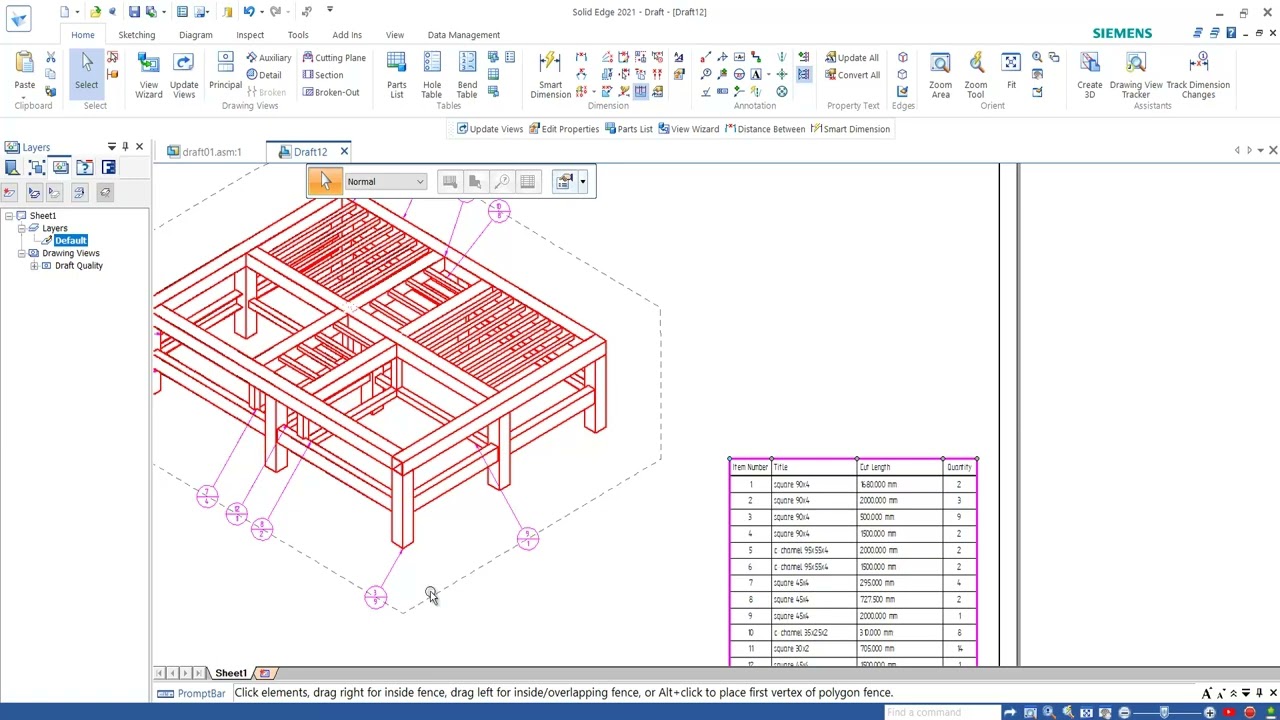Viewport: 1280px width, 720px height.
Task: Click the Auxiliary view button
Action: [x=270, y=58]
